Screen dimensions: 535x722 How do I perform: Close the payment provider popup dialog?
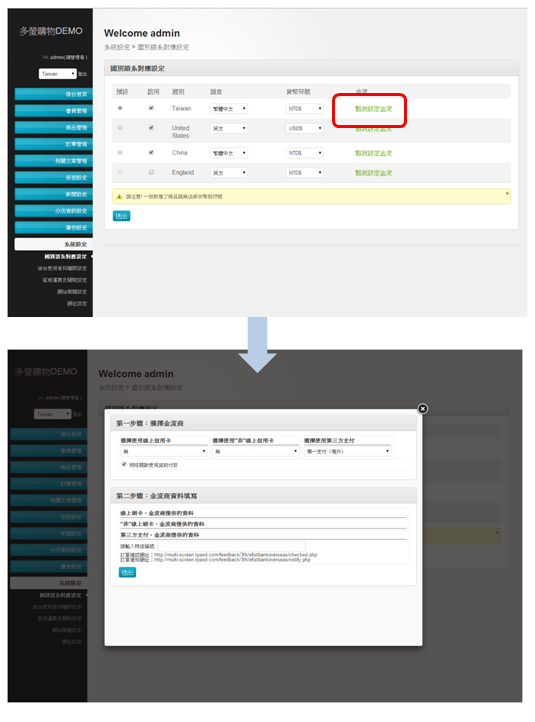[x=422, y=409]
